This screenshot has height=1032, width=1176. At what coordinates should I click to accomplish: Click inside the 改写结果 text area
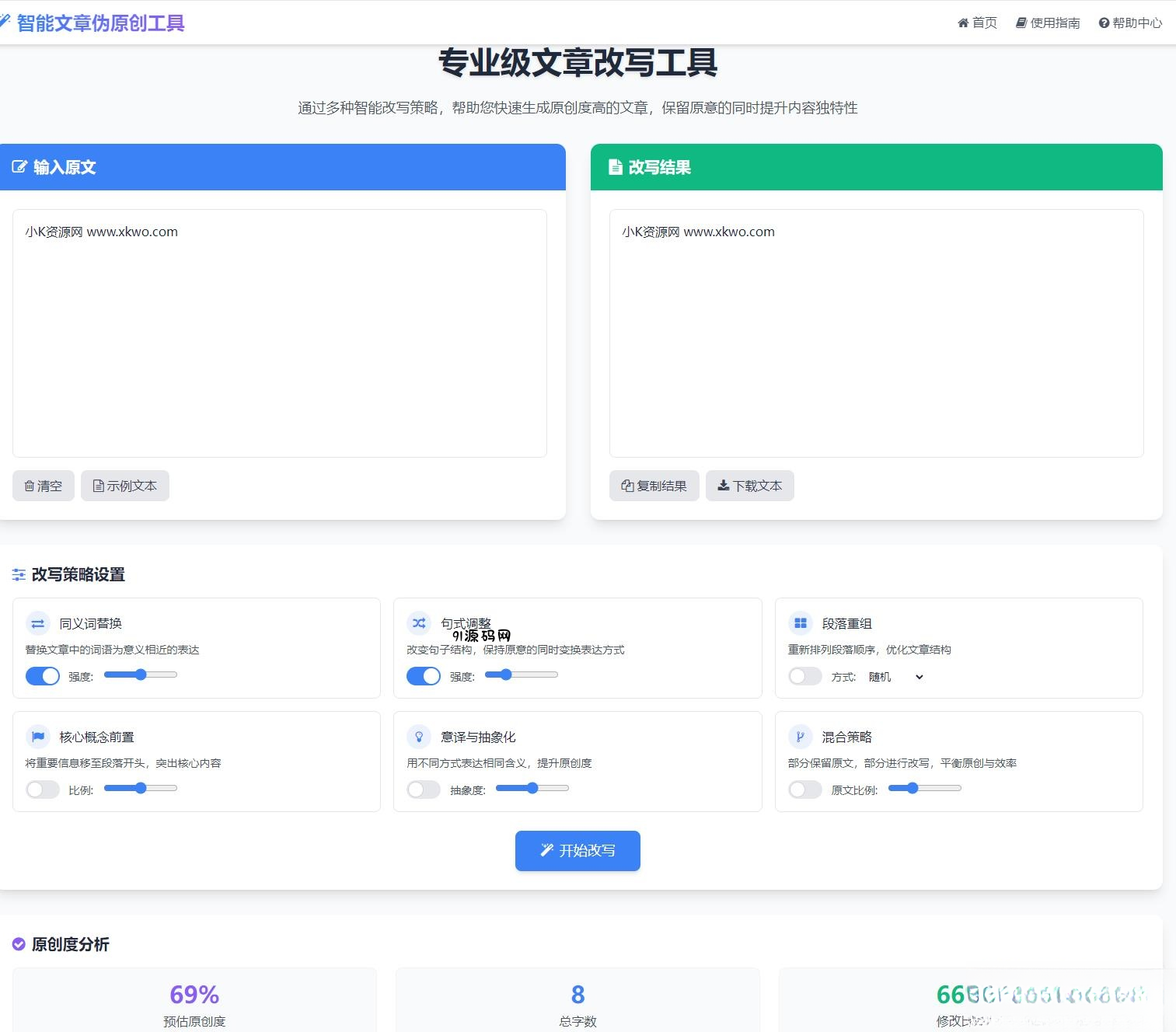[x=877, y=333]
